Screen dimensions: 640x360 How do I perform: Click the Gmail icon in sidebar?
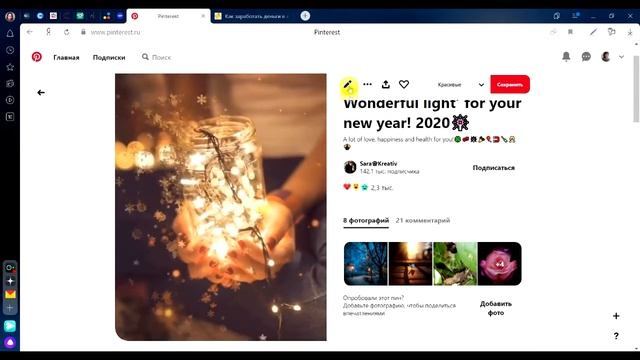point(10,294)
